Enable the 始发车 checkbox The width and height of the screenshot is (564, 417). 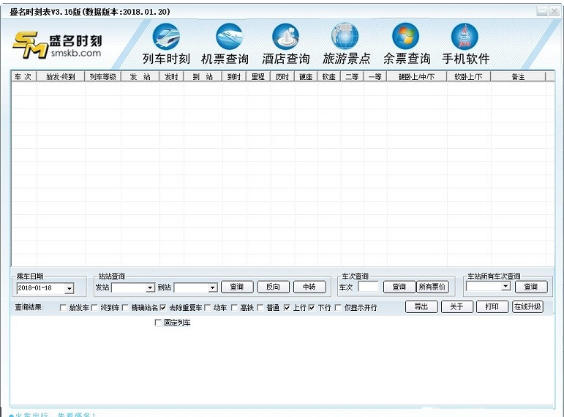click(63, 308)
